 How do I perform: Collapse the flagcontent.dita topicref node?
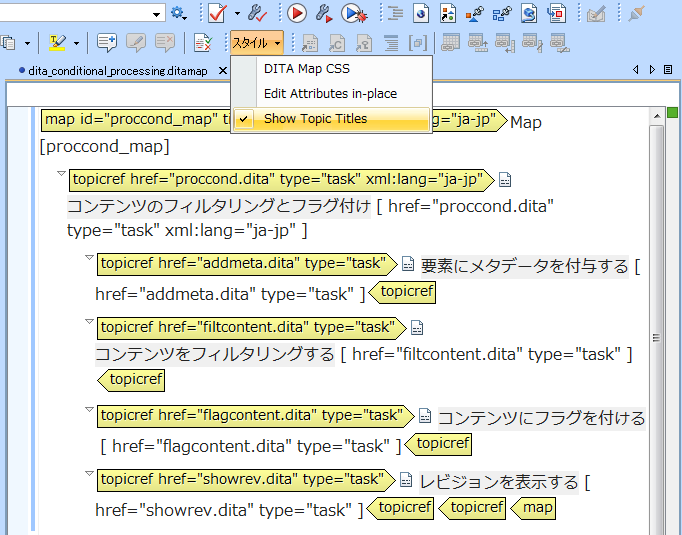tap(89, 409)
